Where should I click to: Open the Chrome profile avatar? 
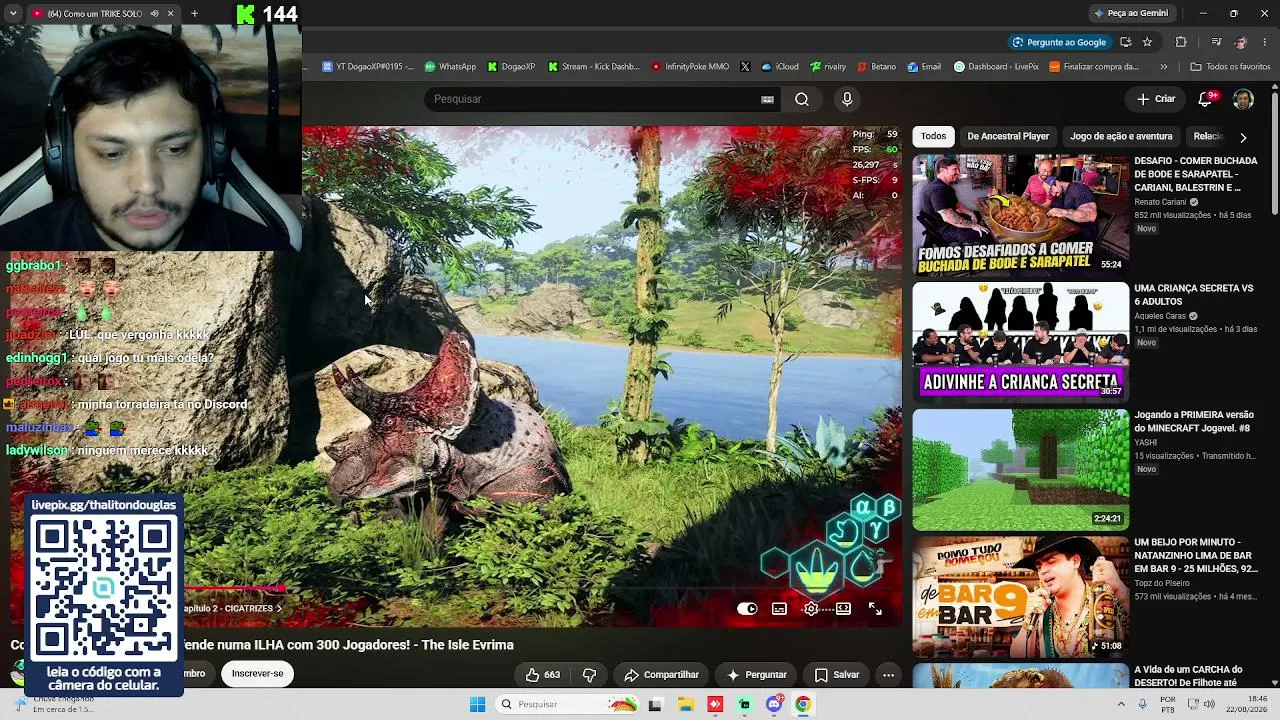point(1241,42)
